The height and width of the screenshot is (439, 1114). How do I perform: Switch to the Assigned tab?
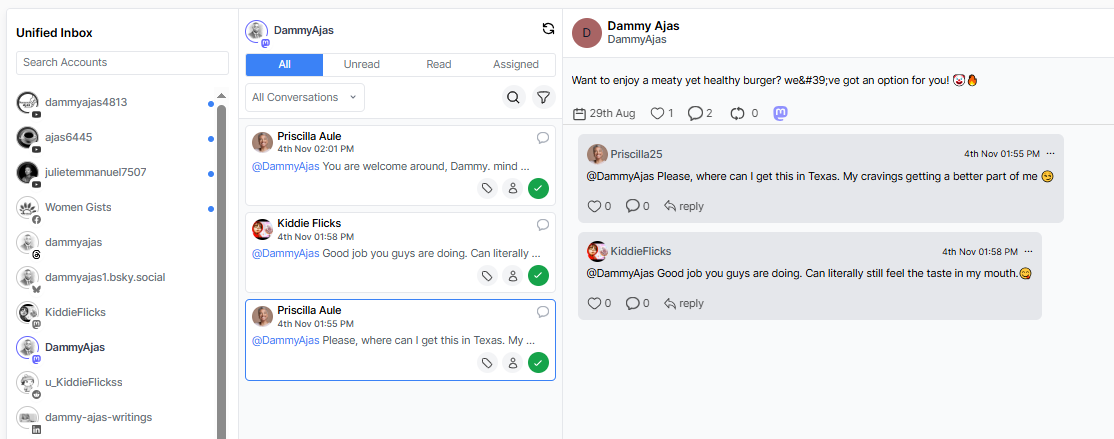click(x=516, y=64)
